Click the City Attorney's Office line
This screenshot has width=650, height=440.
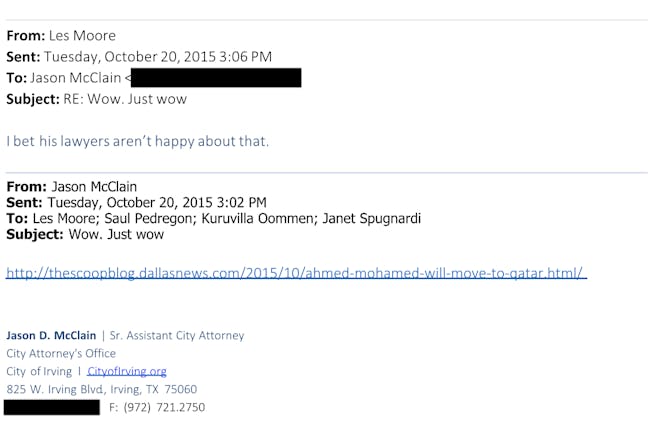tap(61, 353)
